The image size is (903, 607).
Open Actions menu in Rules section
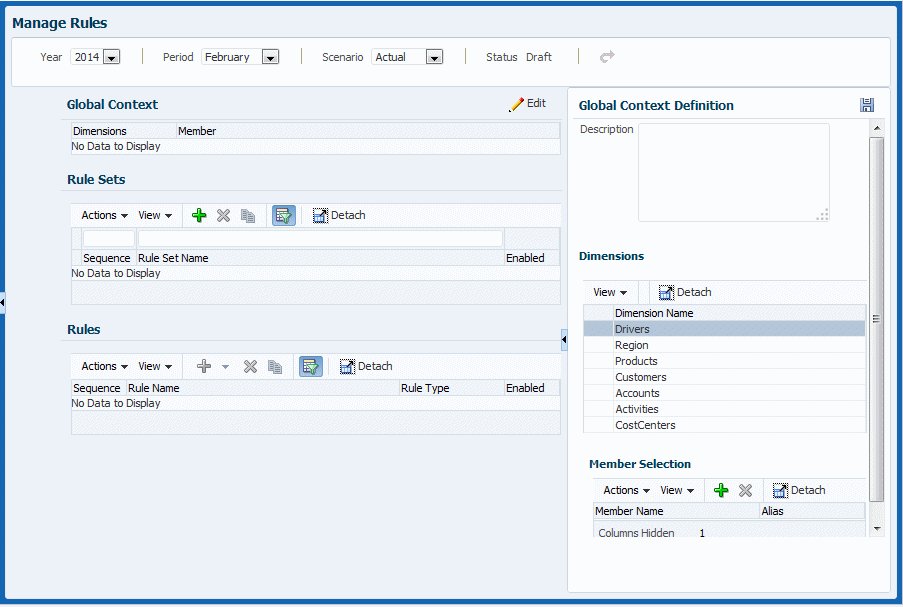click(x=104, y=366)
